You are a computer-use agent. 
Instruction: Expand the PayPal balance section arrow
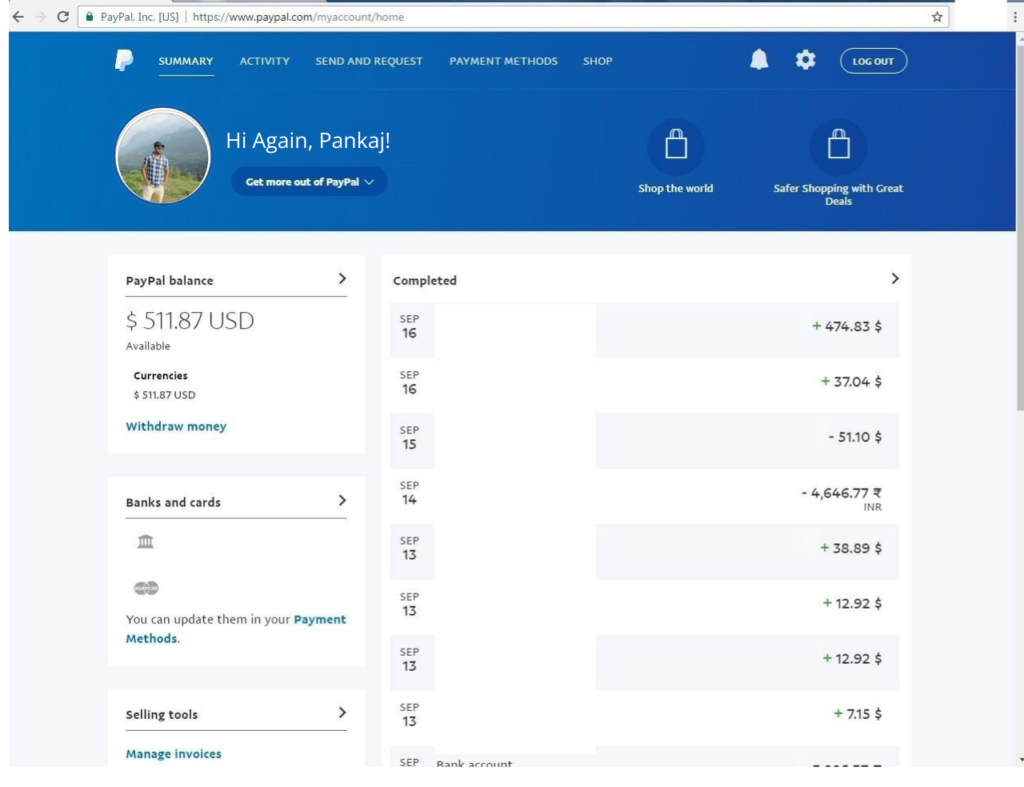pos(342,279)
